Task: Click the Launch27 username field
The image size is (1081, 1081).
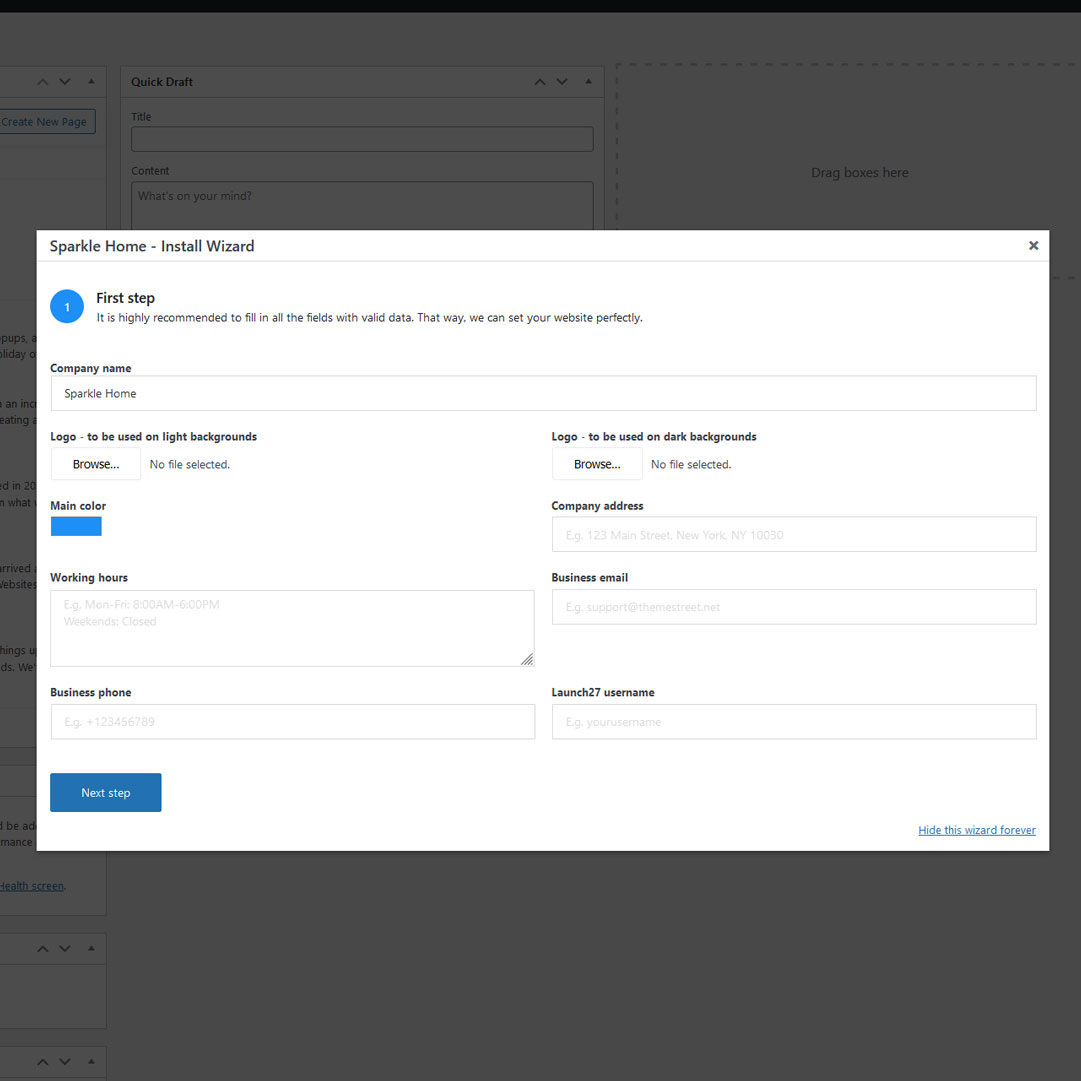Action: (x=793, y=722)
